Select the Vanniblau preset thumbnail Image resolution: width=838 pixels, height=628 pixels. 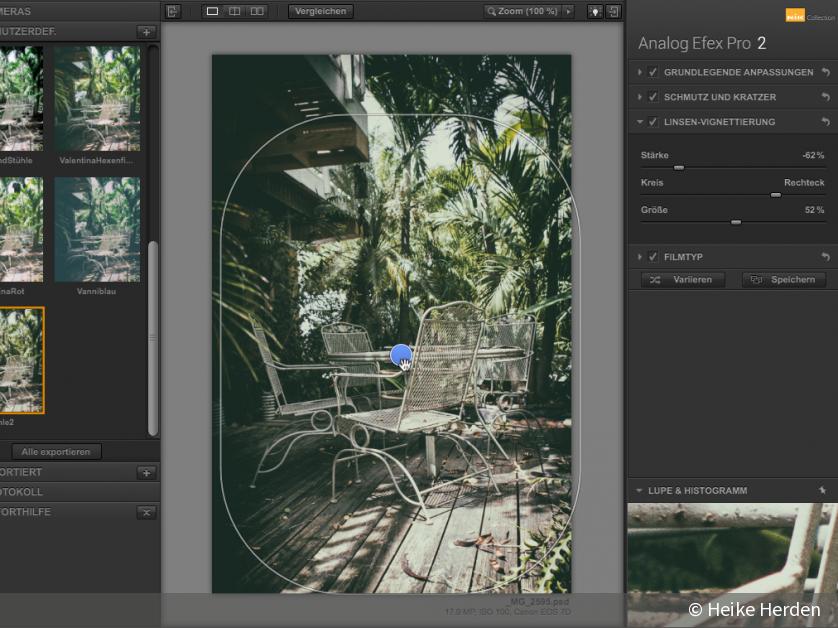[97, 230]
